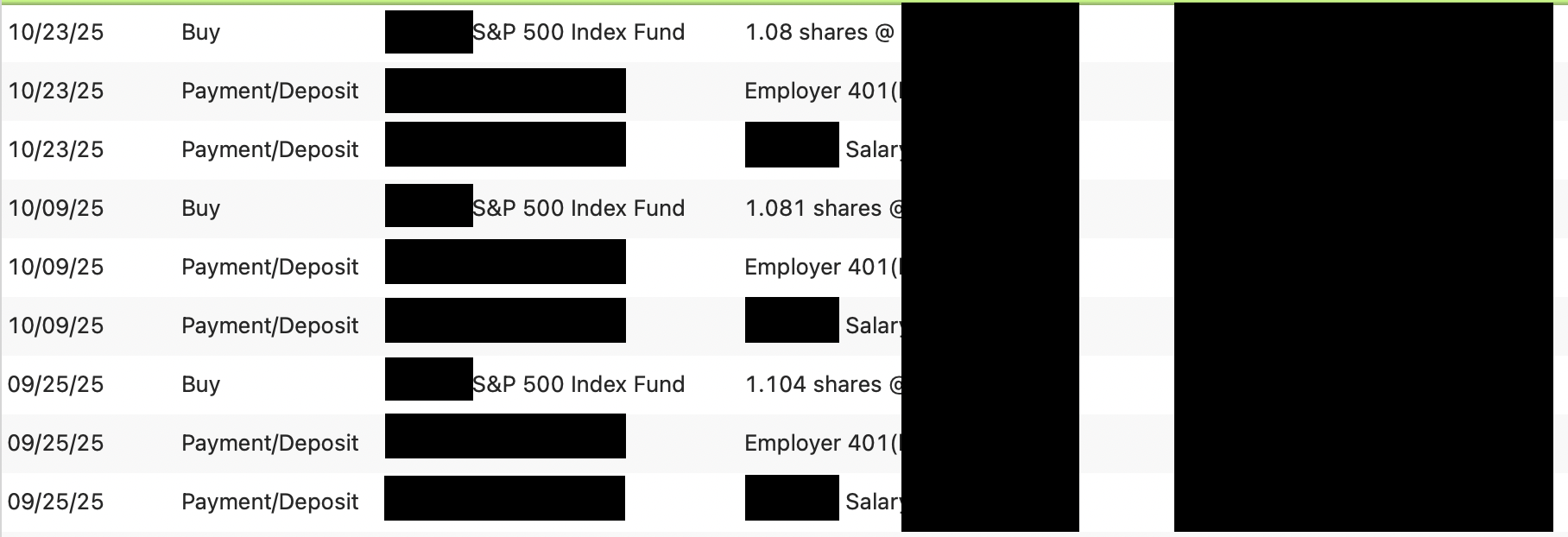Open the S&P 500 Index Fund entry dated 10/09/25
Viewport: 1568px width, 537px height.
pos(579,208)
